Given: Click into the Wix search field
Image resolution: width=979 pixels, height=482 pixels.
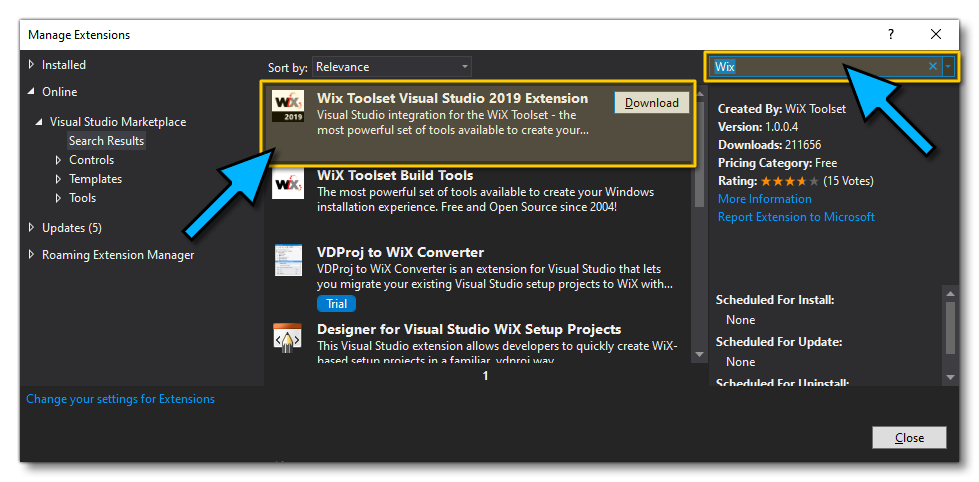Looking at the screenshot, I should [818, 66].
